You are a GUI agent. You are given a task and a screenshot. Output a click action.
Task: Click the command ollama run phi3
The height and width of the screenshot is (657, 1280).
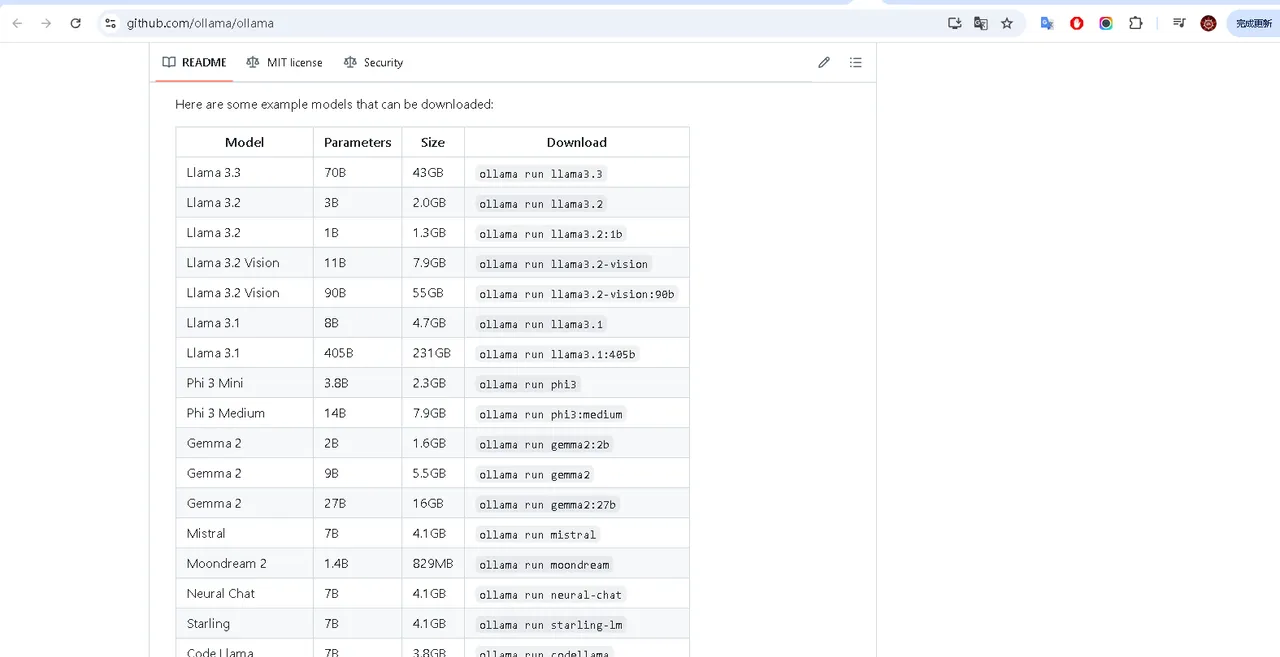tap(528, 383)
